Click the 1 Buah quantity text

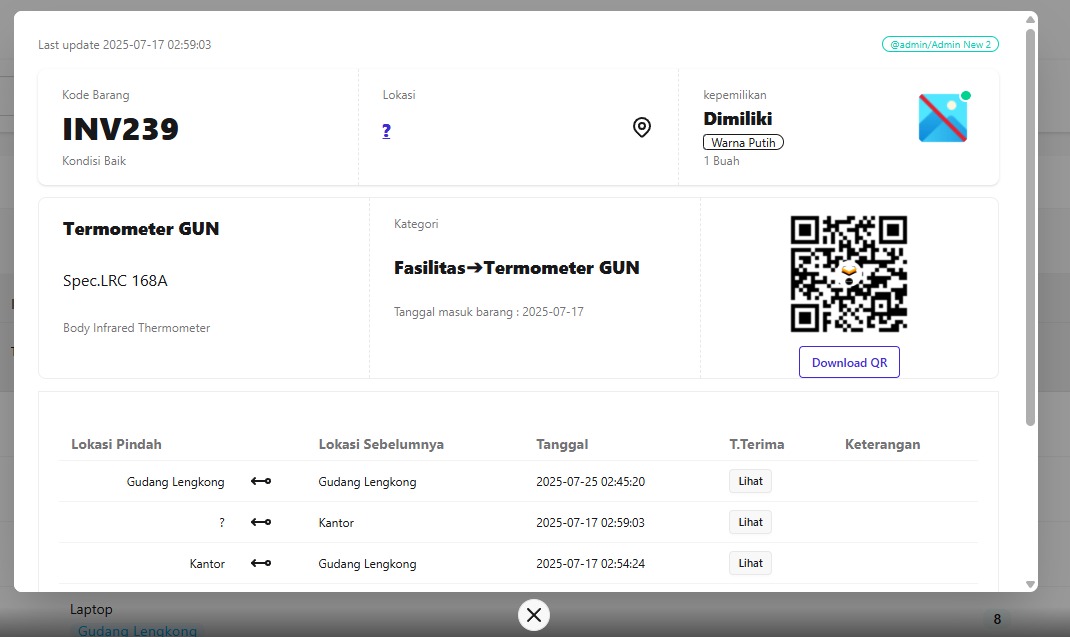(721, 161)
